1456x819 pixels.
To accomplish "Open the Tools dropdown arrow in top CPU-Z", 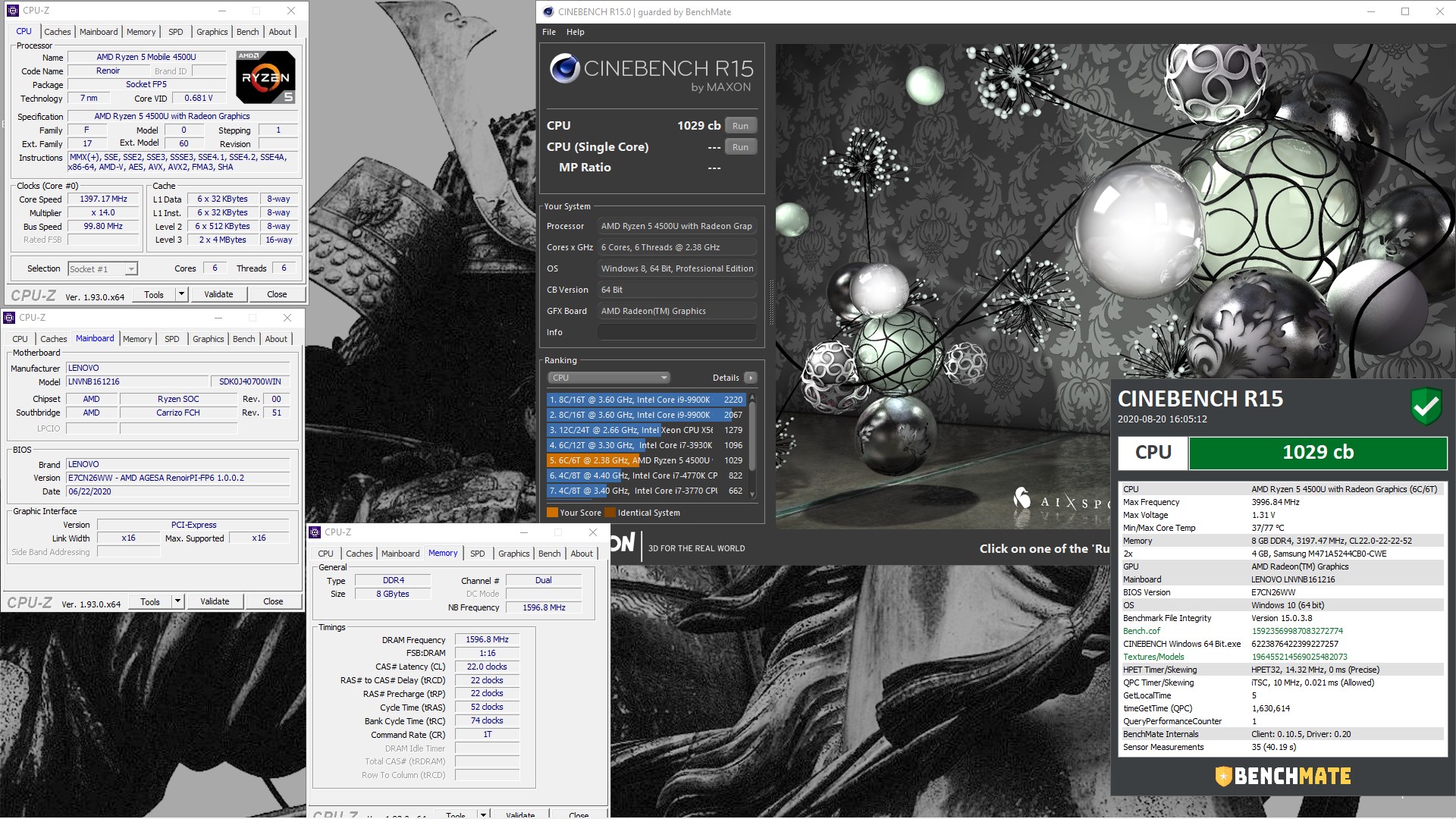I will 181,294.
